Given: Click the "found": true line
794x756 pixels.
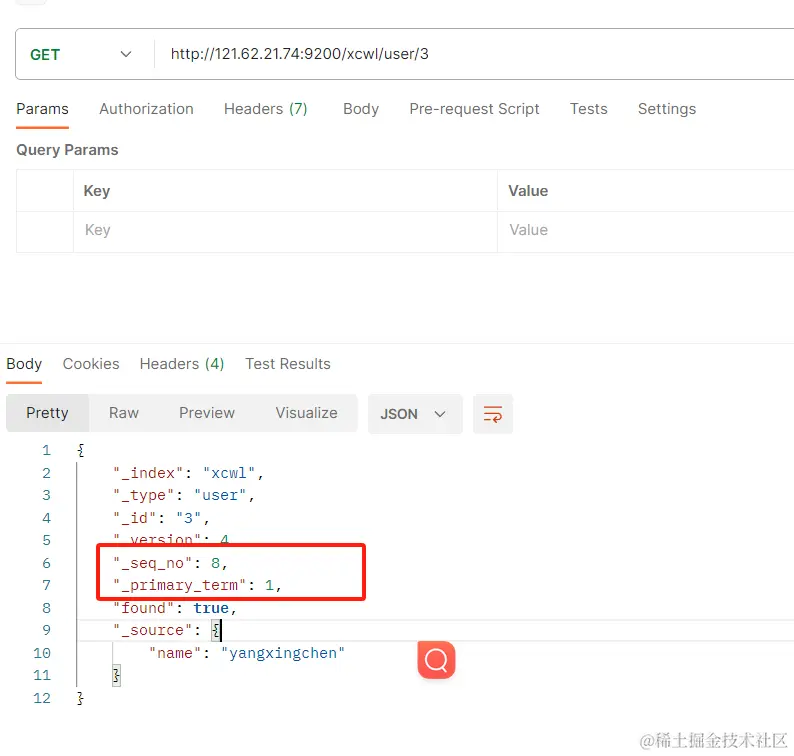Looking at the screenshot, I should (x=175, y=608).
